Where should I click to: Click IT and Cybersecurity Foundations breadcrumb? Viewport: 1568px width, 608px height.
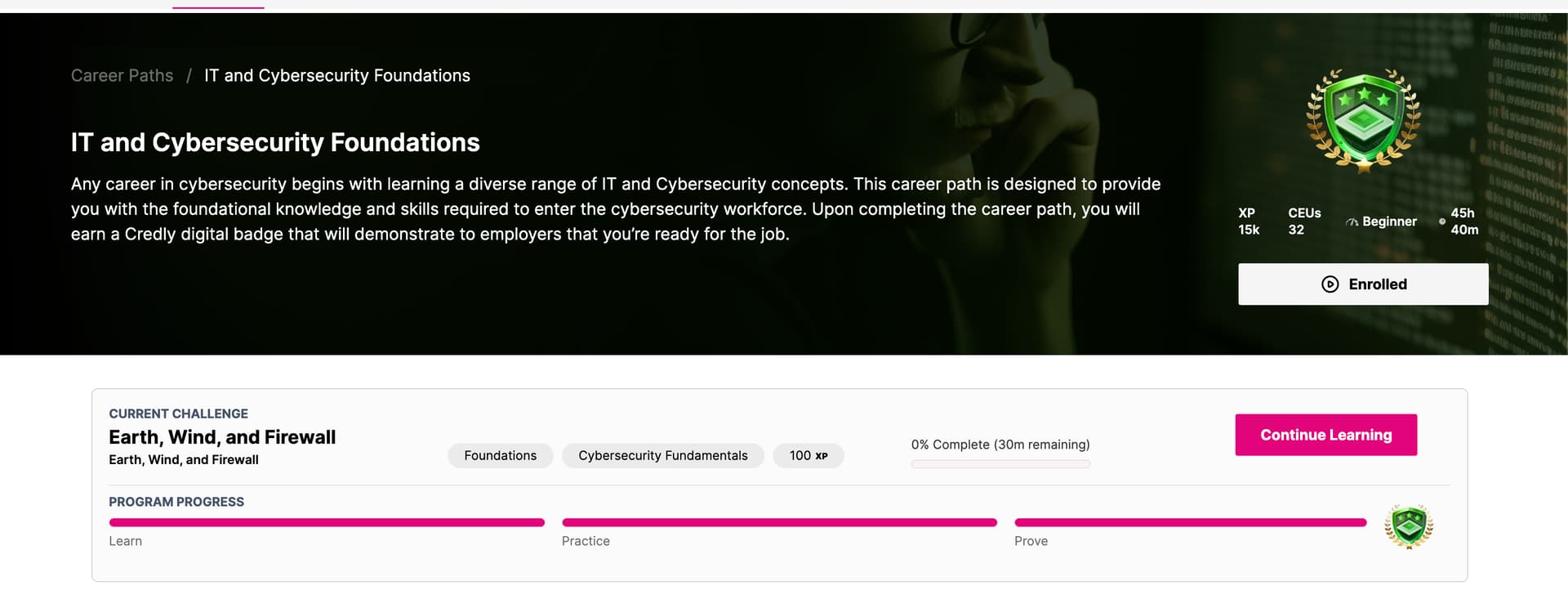pyautogui.click(x=336, y=76)
